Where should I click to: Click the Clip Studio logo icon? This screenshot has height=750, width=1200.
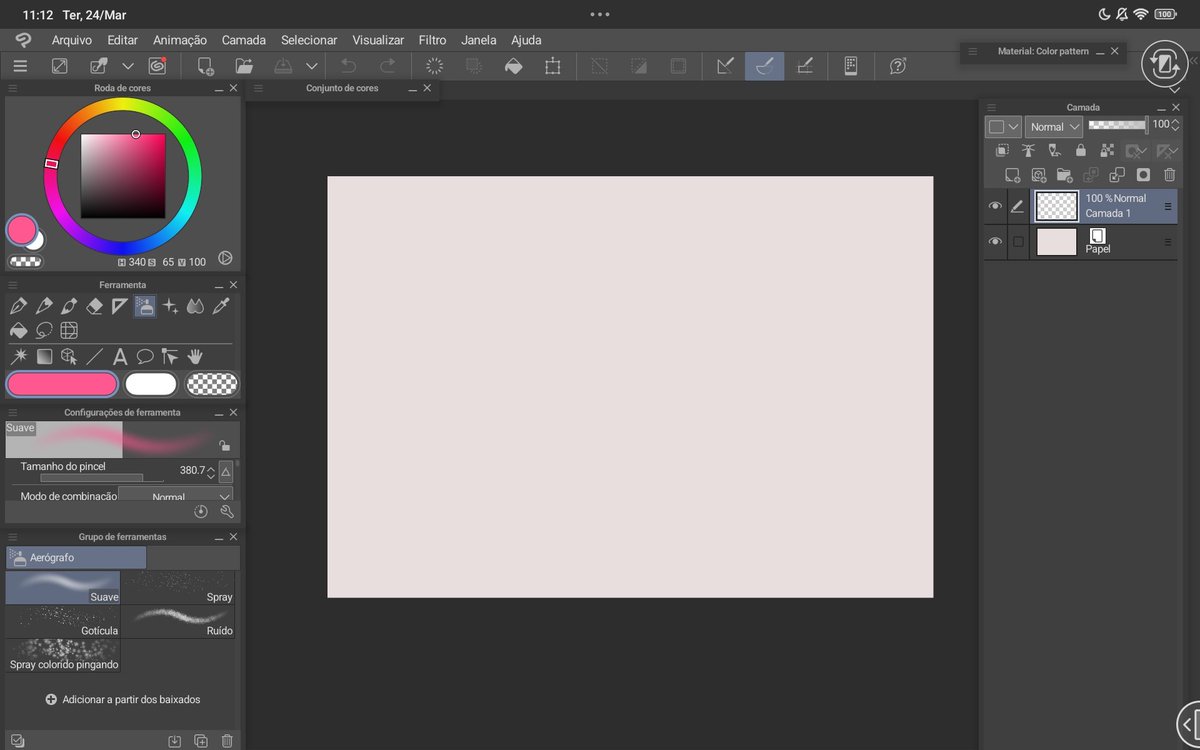[23, 40]
